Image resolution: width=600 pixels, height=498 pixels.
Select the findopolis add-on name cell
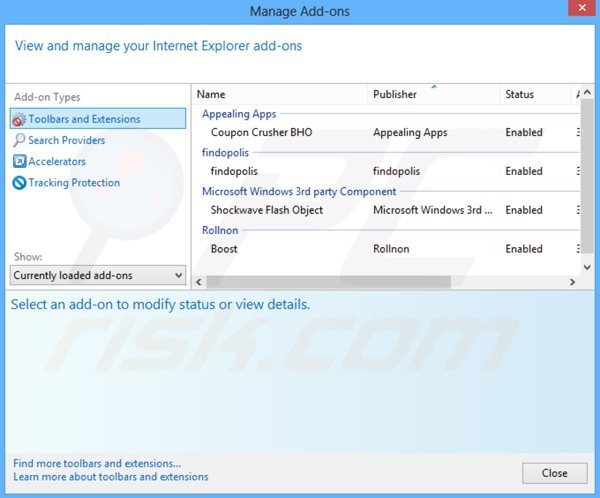[x=234, y=171]
